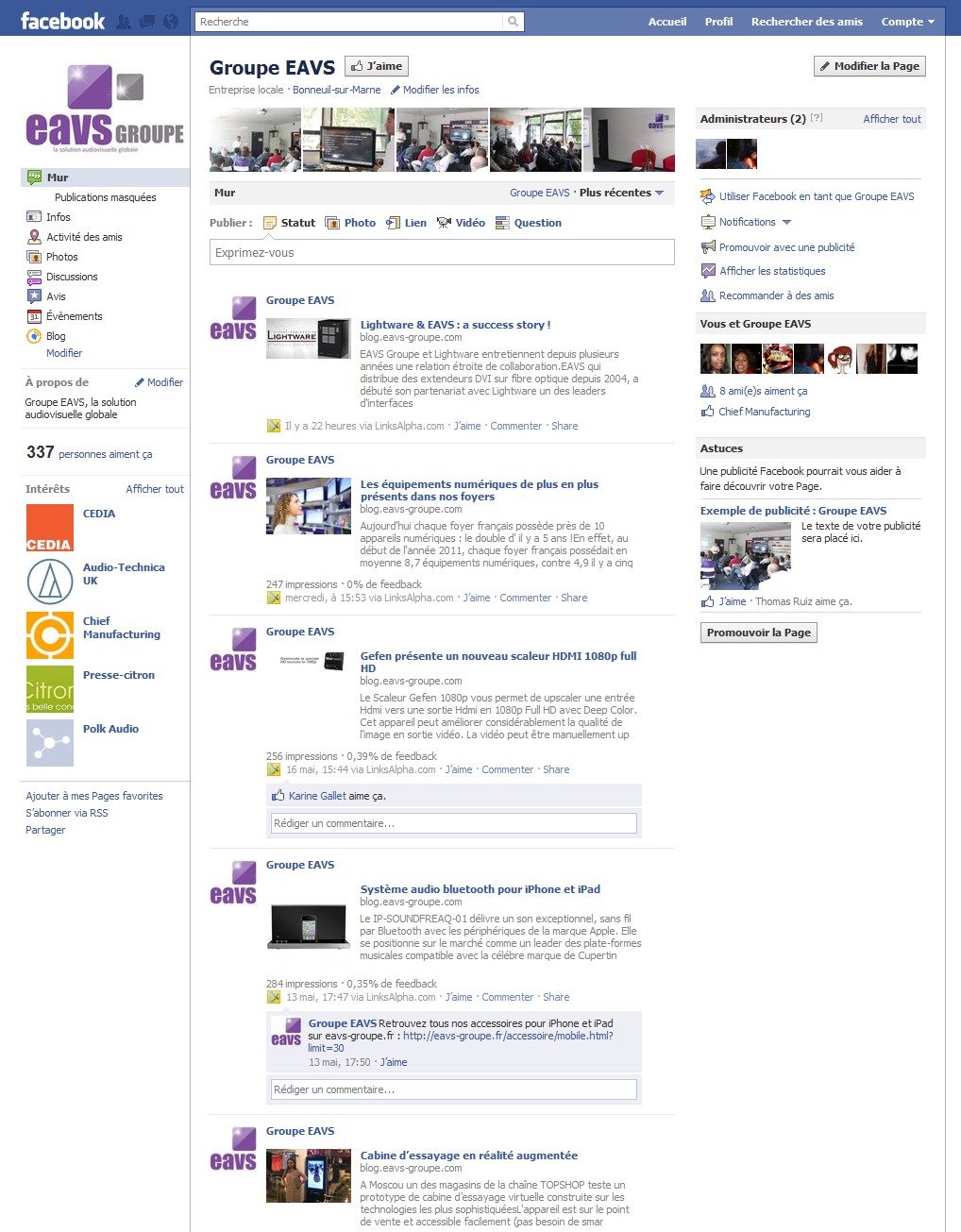The height and width of the screenshot is (1232, 961).
Task: Click the Exprimez-vous status input field
Action: point(442,252)
